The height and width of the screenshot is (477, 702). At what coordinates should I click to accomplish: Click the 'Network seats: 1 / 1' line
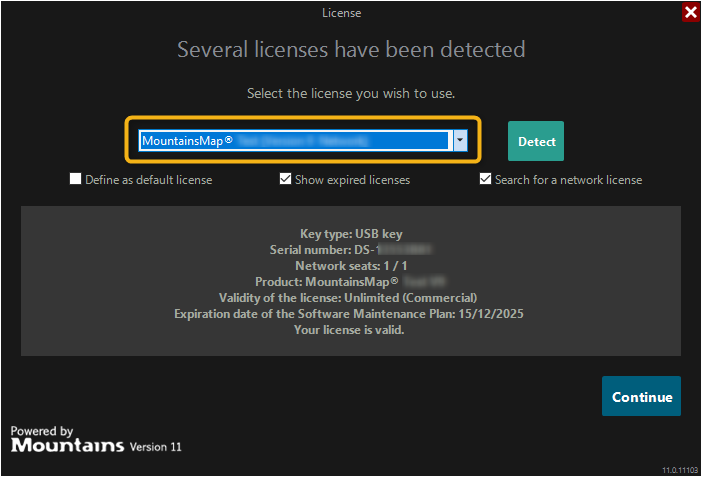pos(351,266)
